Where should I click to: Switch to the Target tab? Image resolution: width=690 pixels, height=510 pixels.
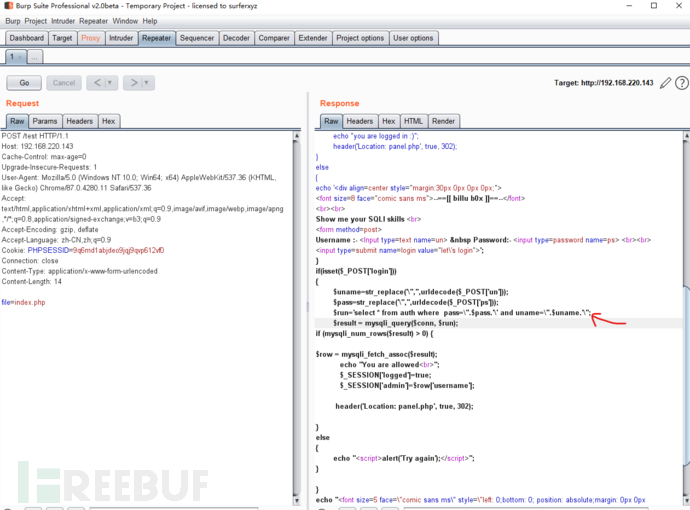pos(62,38)
